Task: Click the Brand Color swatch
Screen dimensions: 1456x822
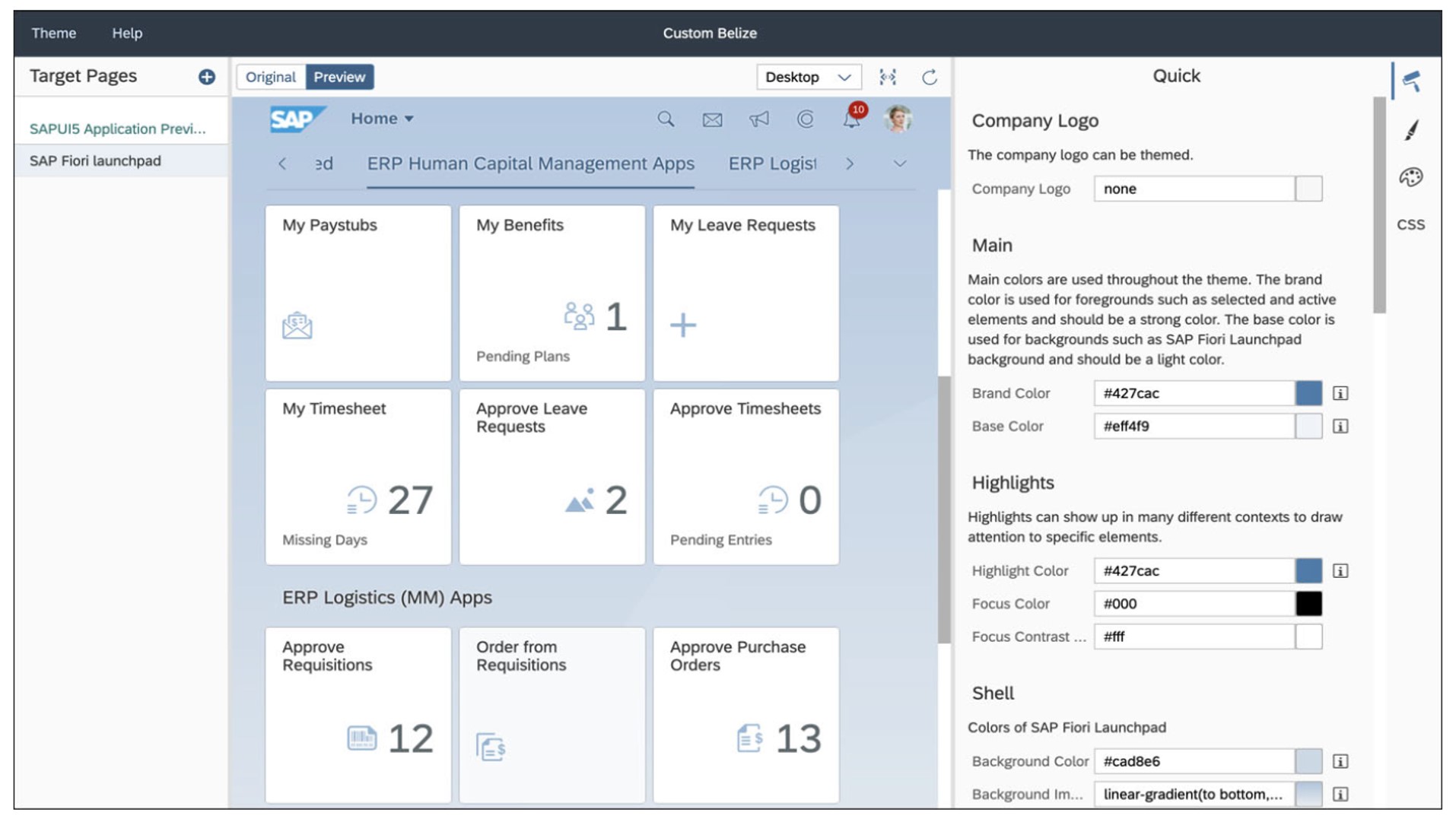Action: [1308, 393]
